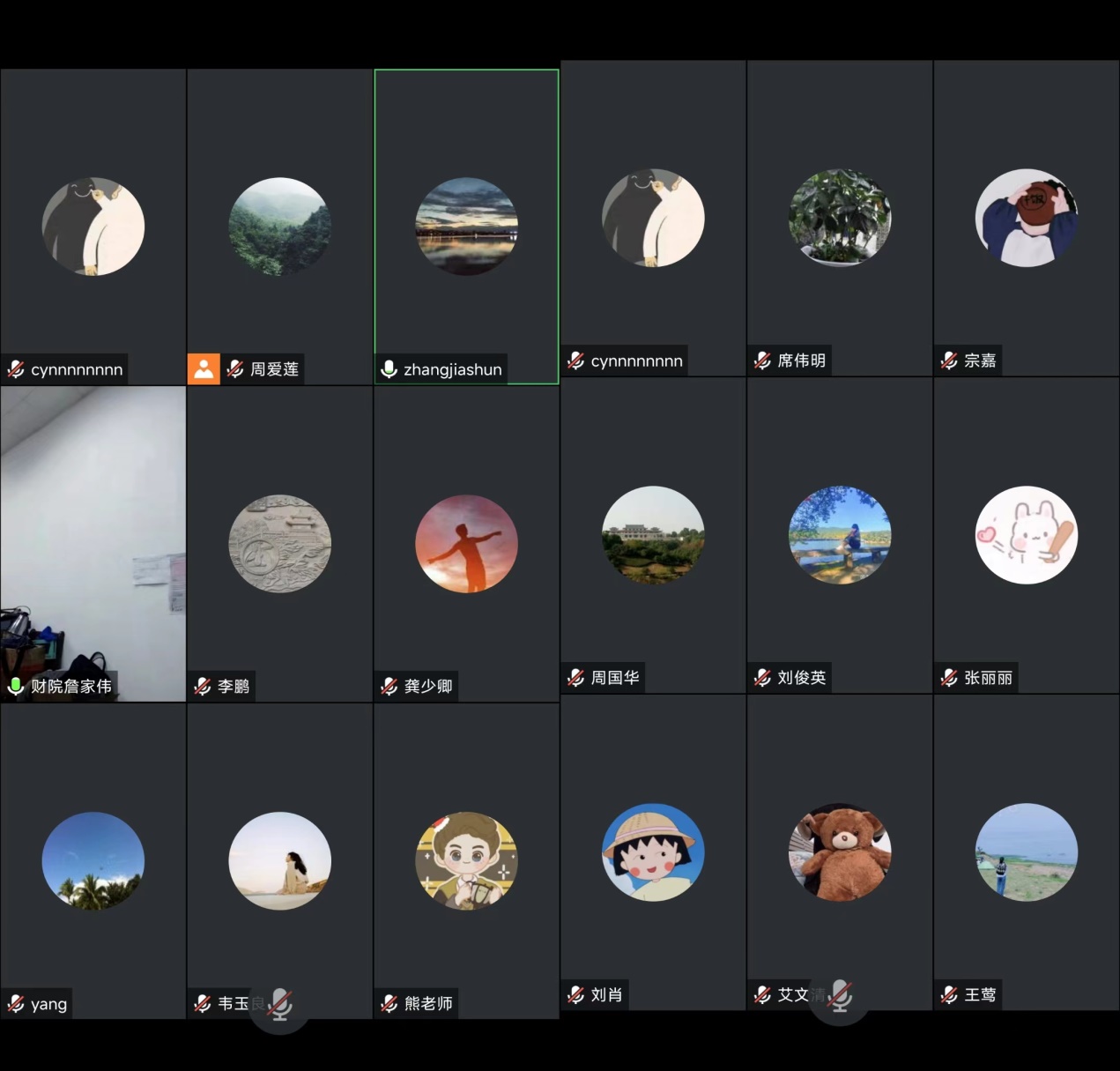Click the pink rabbit avatar of 张丽丽

[1027, 535]
